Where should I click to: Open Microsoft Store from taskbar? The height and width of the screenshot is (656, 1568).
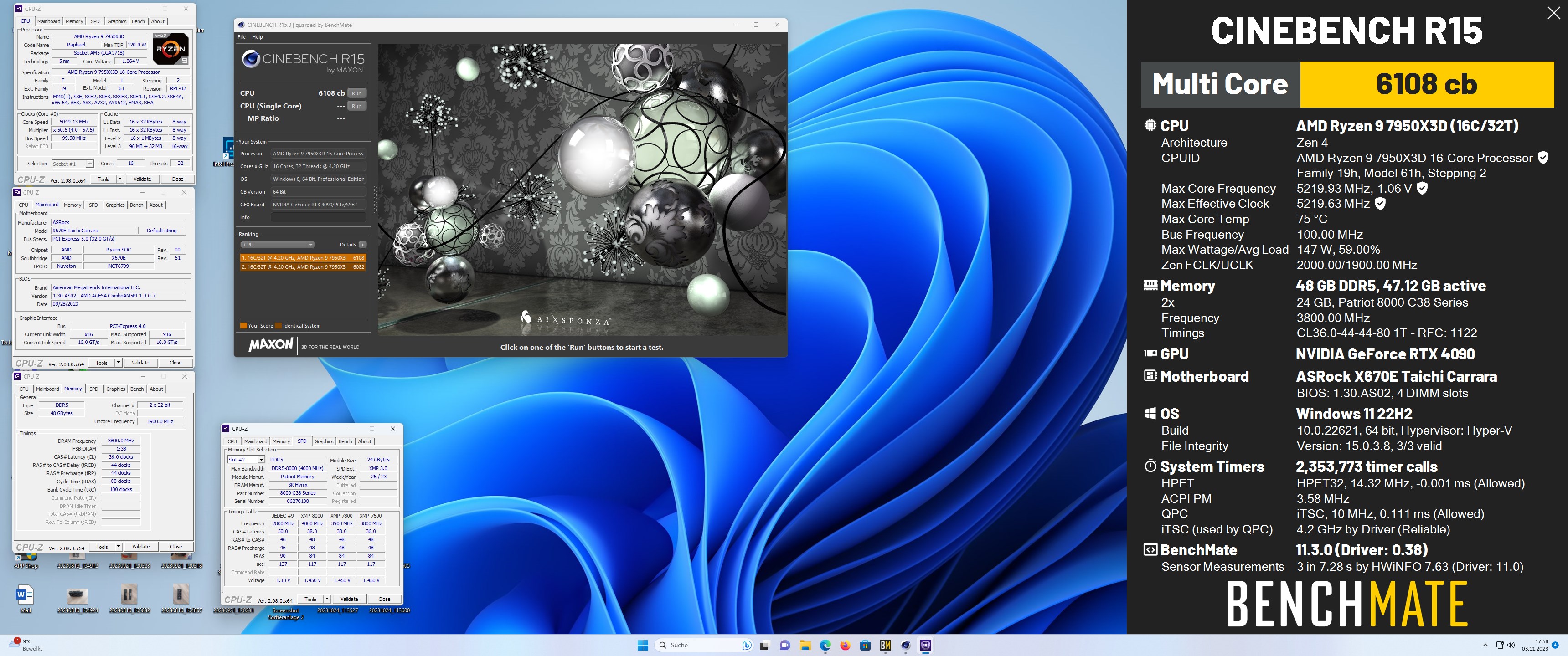pyautogui.click(x=865, y=645)
